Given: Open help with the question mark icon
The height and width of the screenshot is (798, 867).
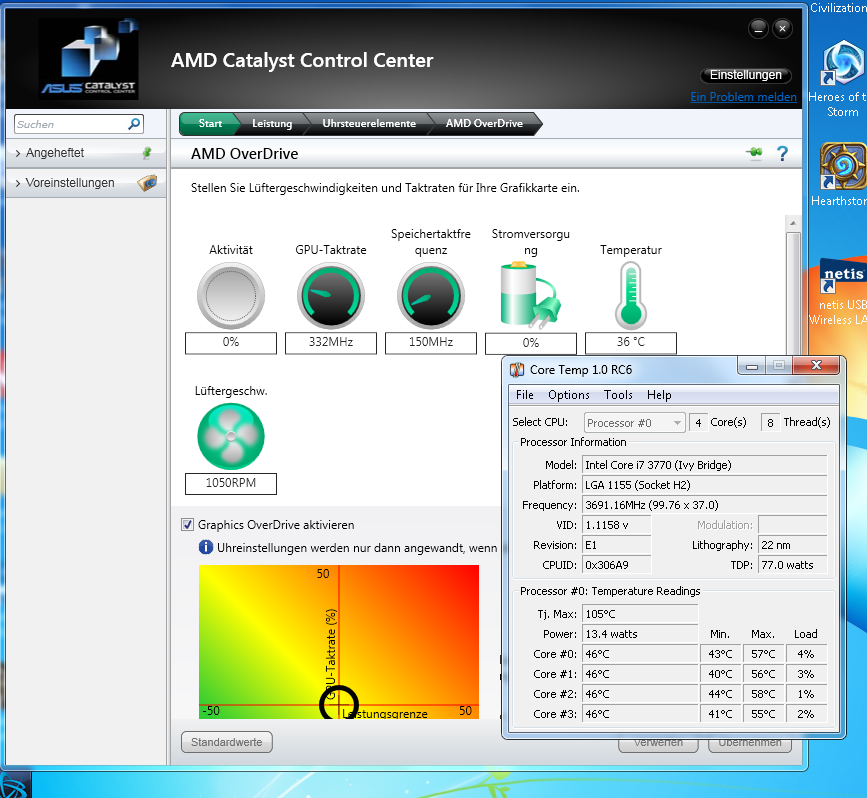Looking at the screenshot, I should click(x=782, y=153).
